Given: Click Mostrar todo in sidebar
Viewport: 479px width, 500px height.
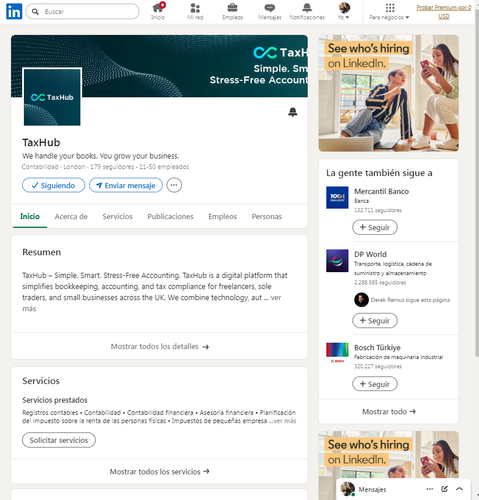Looking at the screenshot, I should [x=389, y=412].
